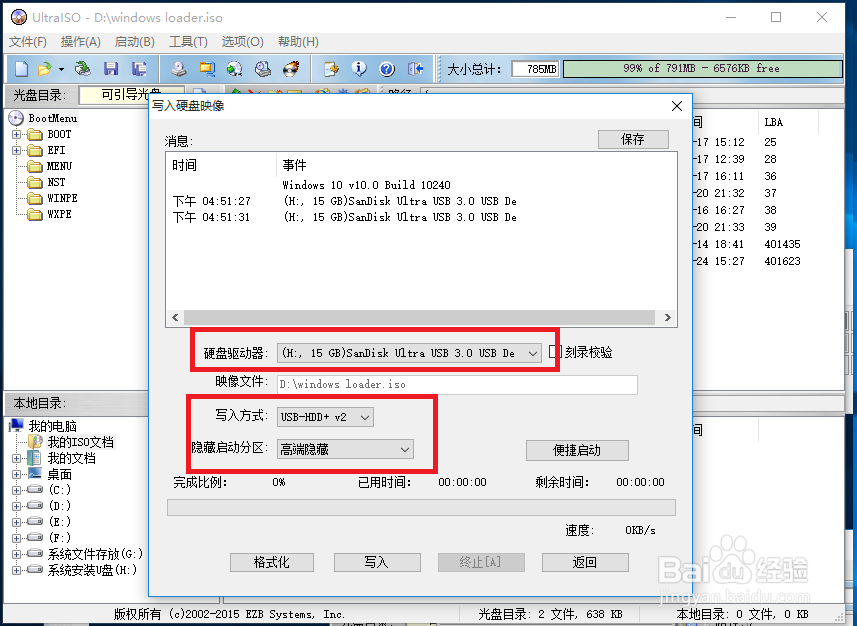Click the Save toolbar icon
This screenshot has width=857, height=626.
coord(110,68)
